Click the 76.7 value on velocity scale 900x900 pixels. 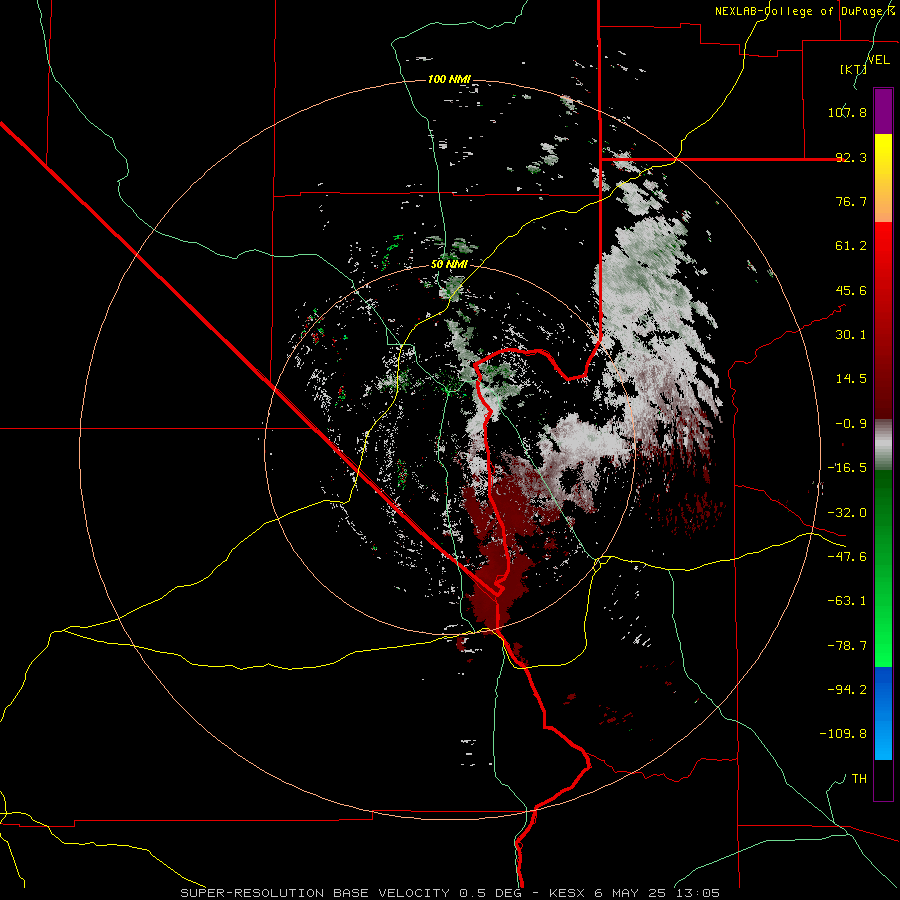coord(851,201)
